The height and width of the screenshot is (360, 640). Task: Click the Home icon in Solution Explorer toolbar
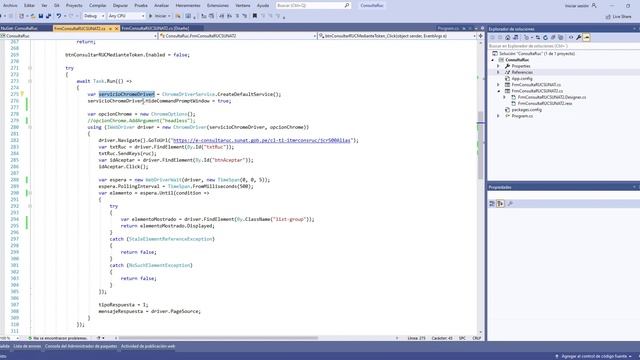pyautogui.click(x=507, y=37)
